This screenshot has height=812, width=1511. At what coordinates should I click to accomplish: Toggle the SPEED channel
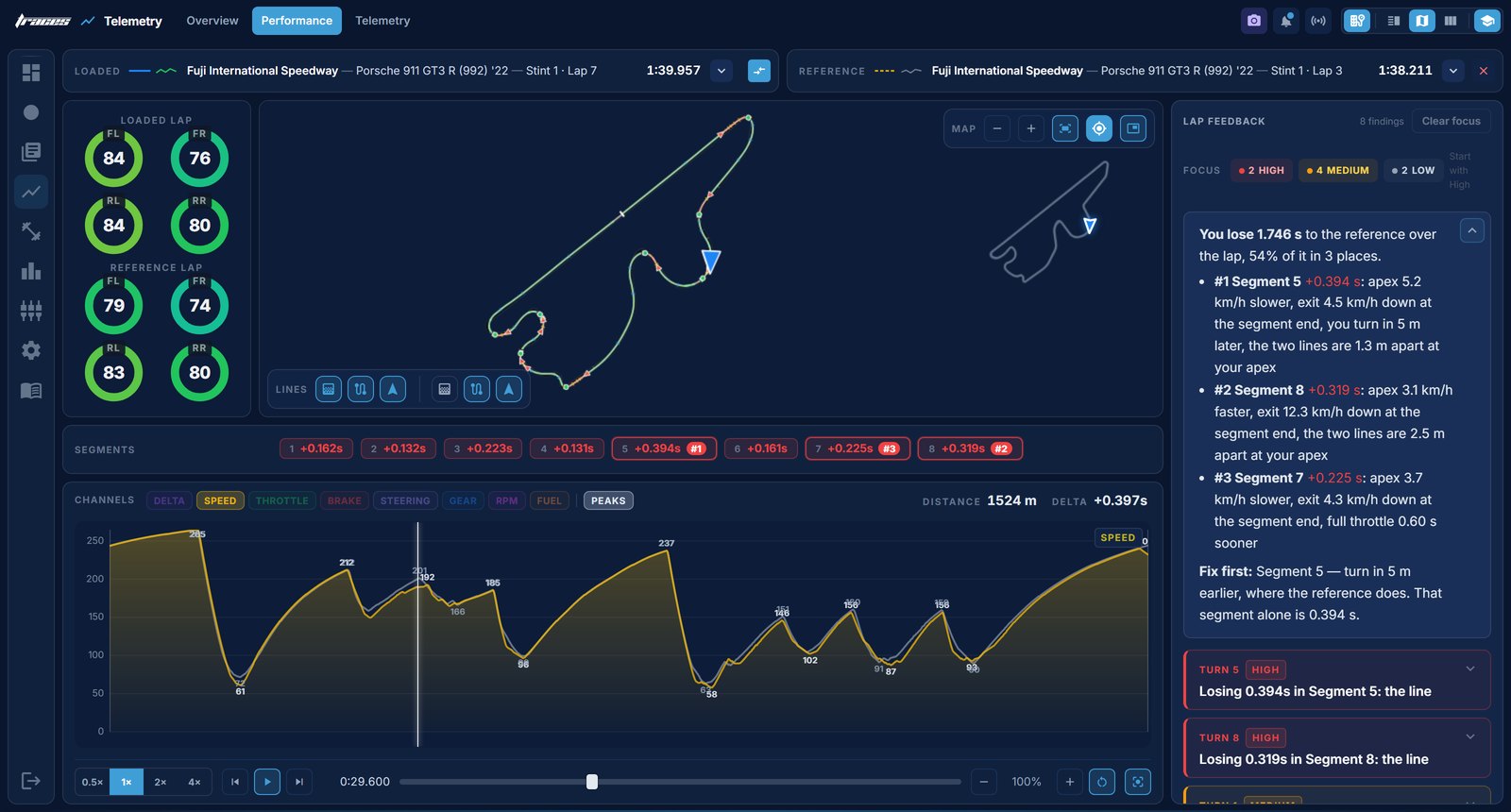[x=220, y=500]
